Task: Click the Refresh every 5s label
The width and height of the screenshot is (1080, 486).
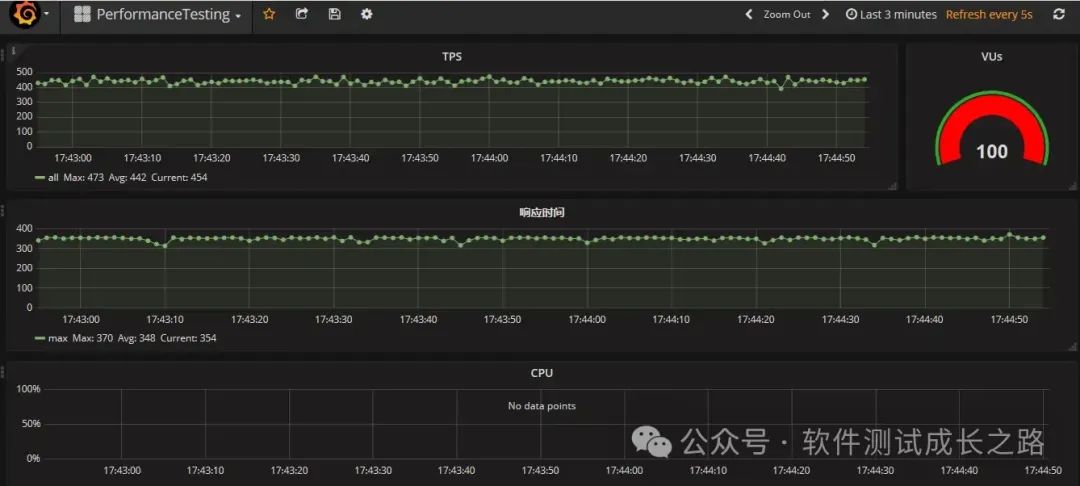Action: [x=989, y=14]
